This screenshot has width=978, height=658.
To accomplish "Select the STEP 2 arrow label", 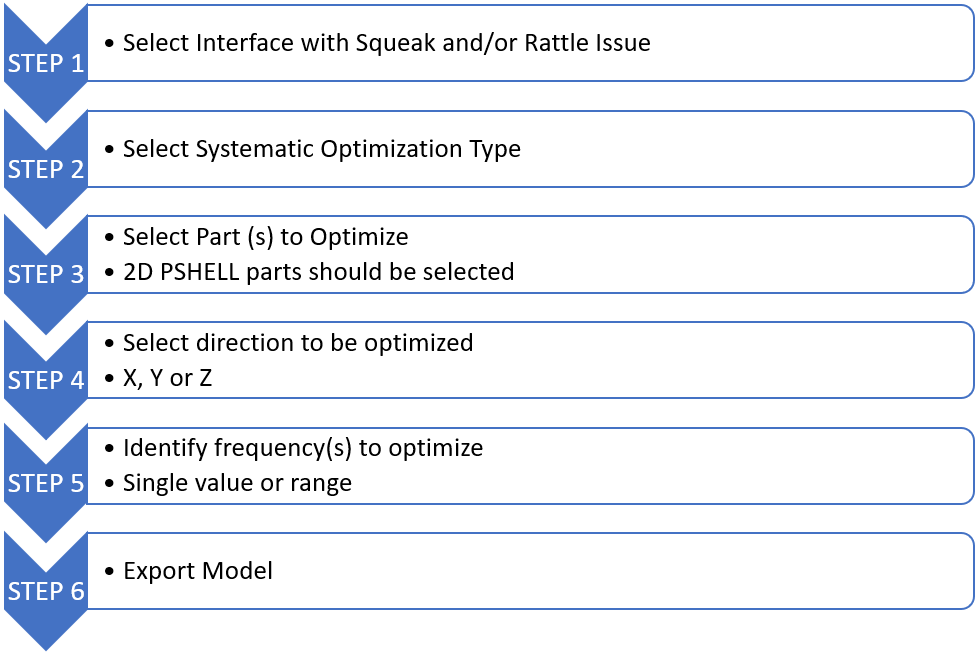I will [x=46, y=169].
